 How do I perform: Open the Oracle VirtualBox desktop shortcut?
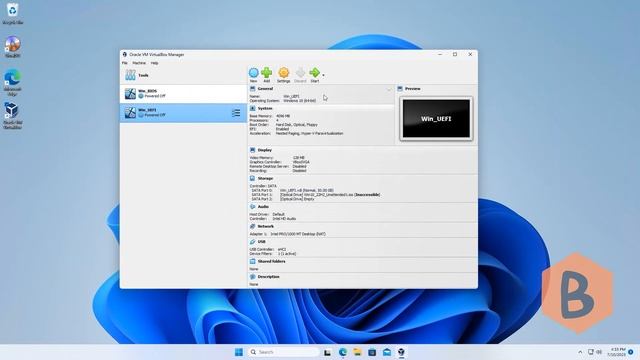12,116
